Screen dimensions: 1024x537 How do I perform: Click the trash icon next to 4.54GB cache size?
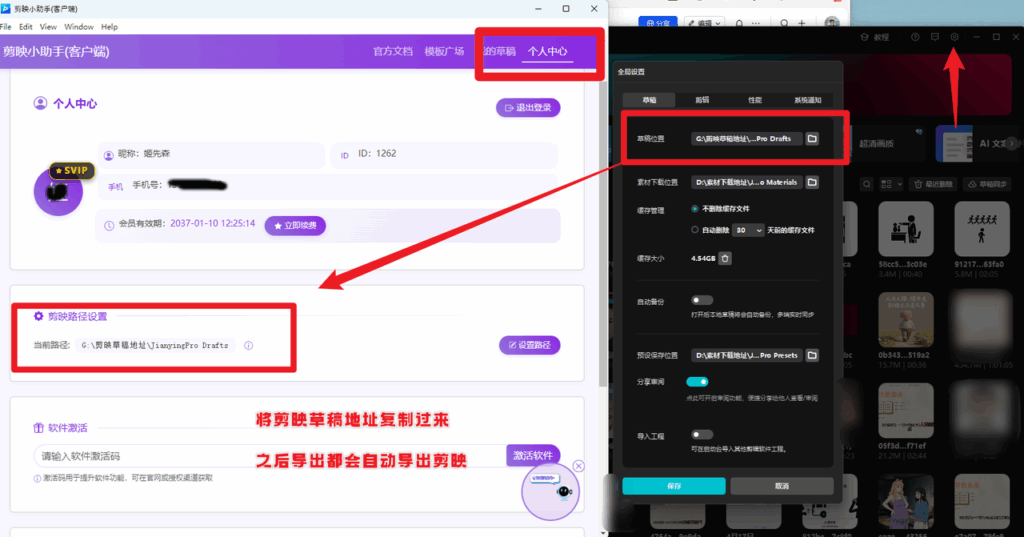coord(725,258)
